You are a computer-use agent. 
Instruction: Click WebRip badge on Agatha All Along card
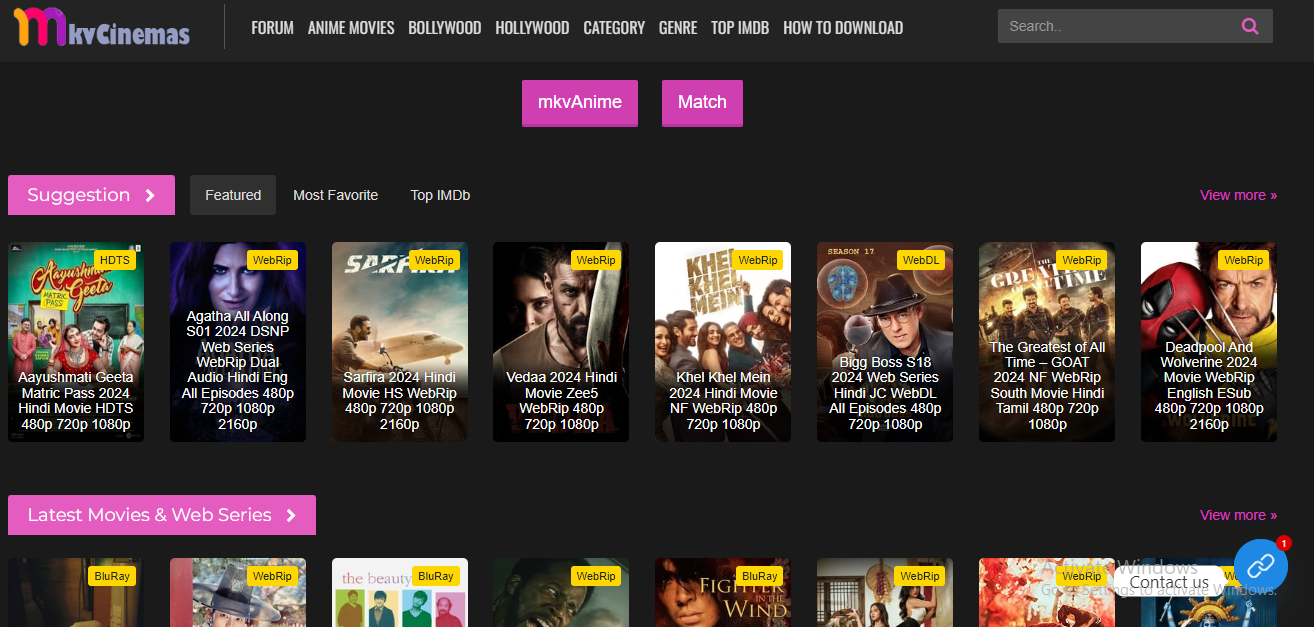[x=272, y=260]
